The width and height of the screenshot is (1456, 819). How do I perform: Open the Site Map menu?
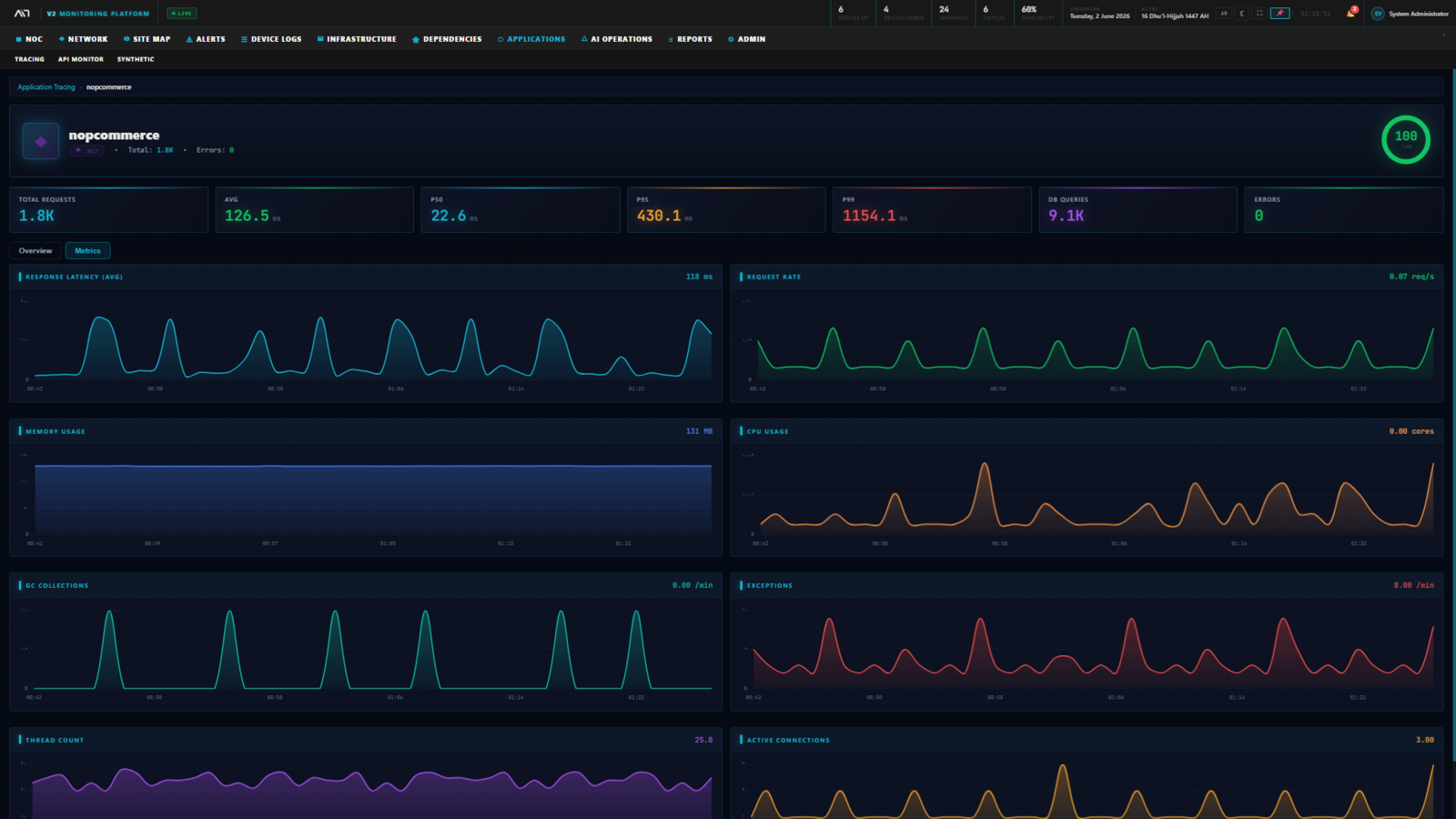point(147,39)
